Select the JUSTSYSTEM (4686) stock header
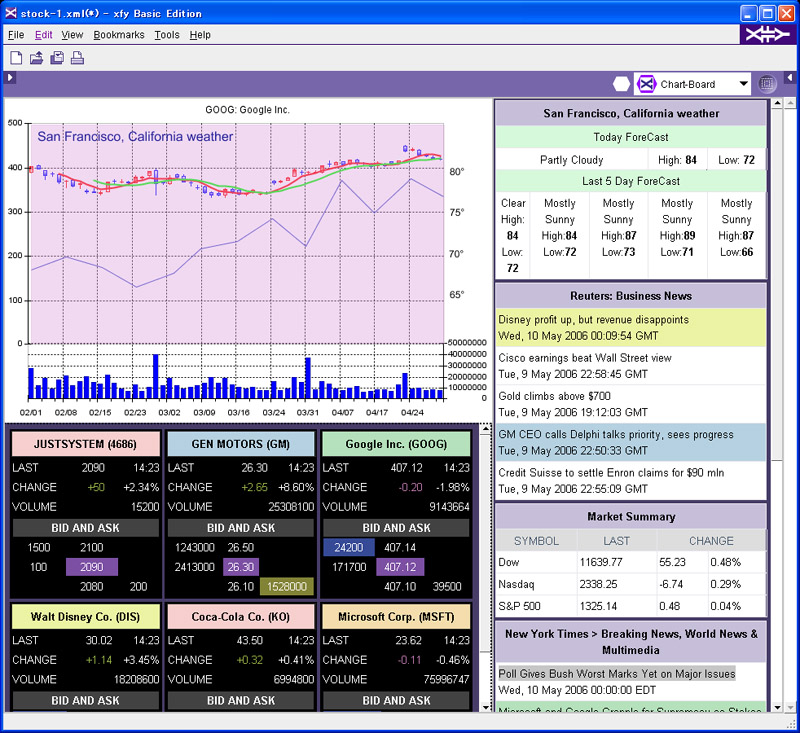The height and width of the screenshot is (733, 800). click(x=85, y=444)
